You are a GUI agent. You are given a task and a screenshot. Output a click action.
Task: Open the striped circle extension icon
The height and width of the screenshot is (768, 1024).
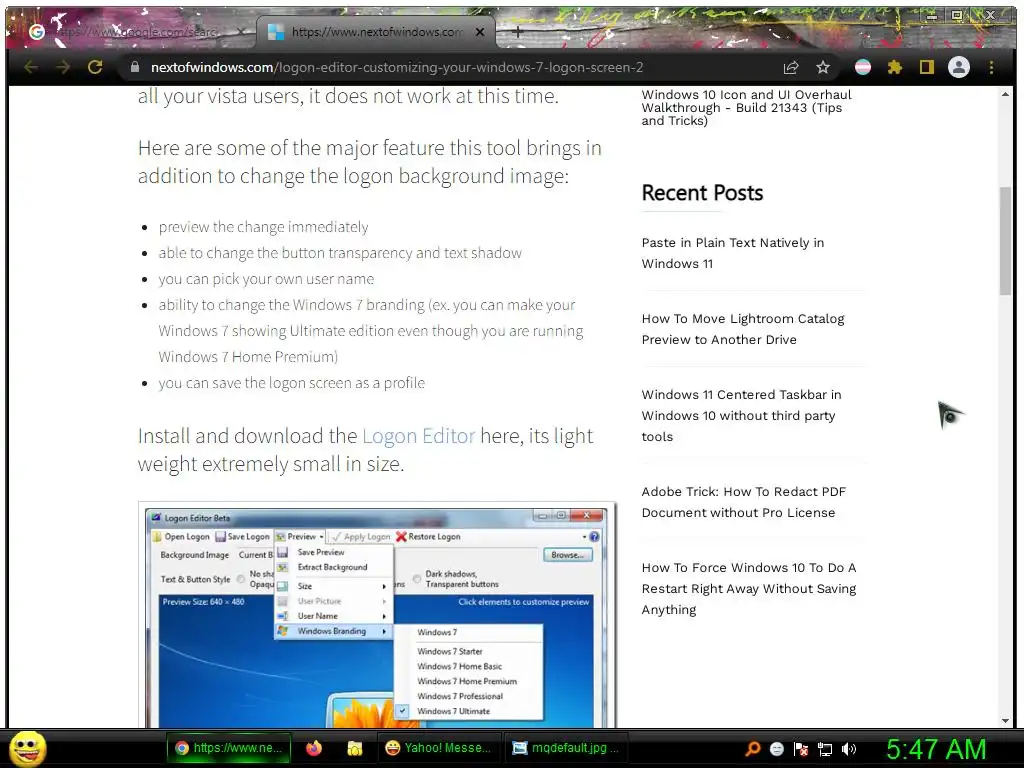pyautogui.click(x=863, y=67)
